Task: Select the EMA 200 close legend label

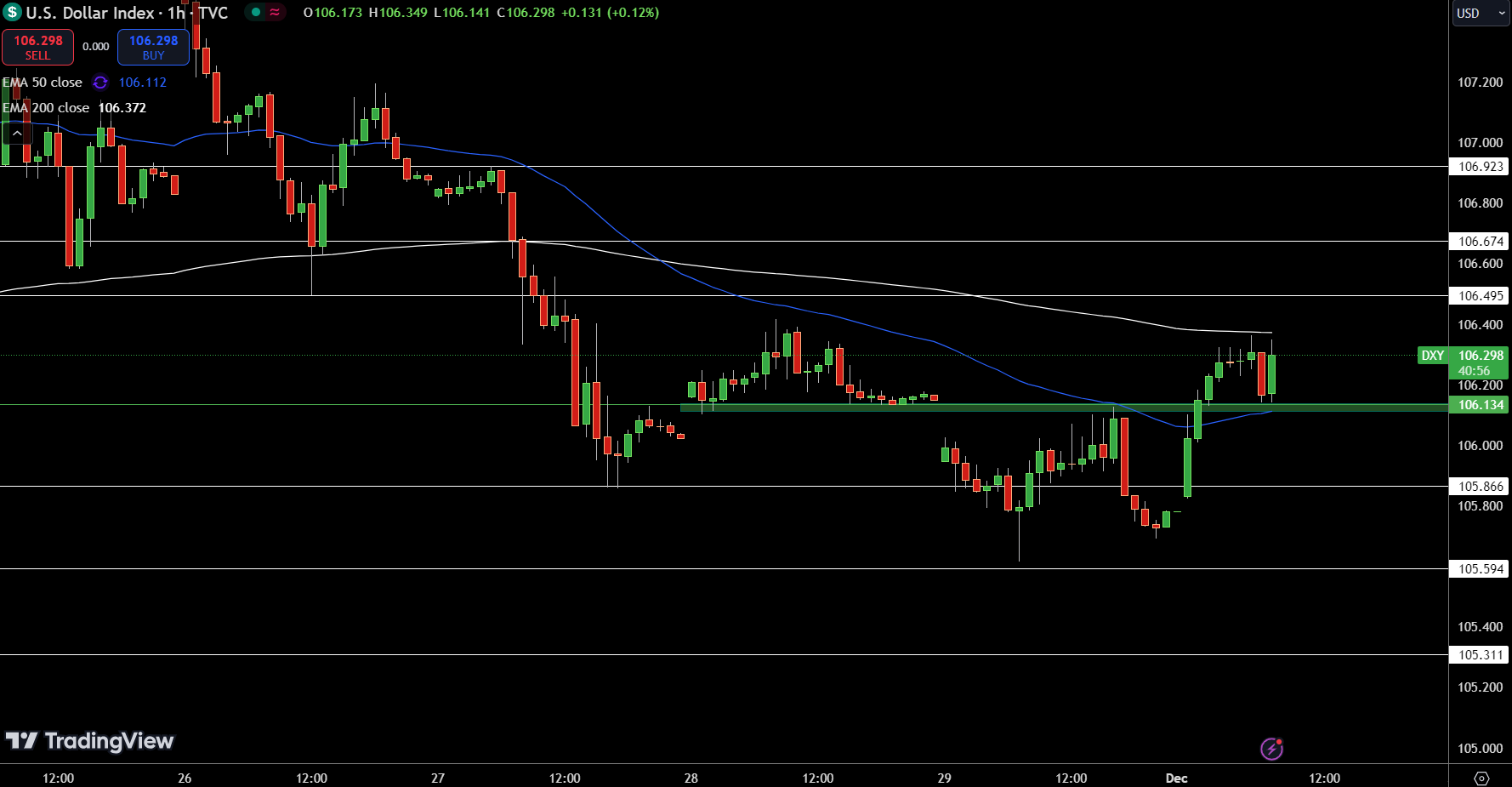Action: coord(46,108)
